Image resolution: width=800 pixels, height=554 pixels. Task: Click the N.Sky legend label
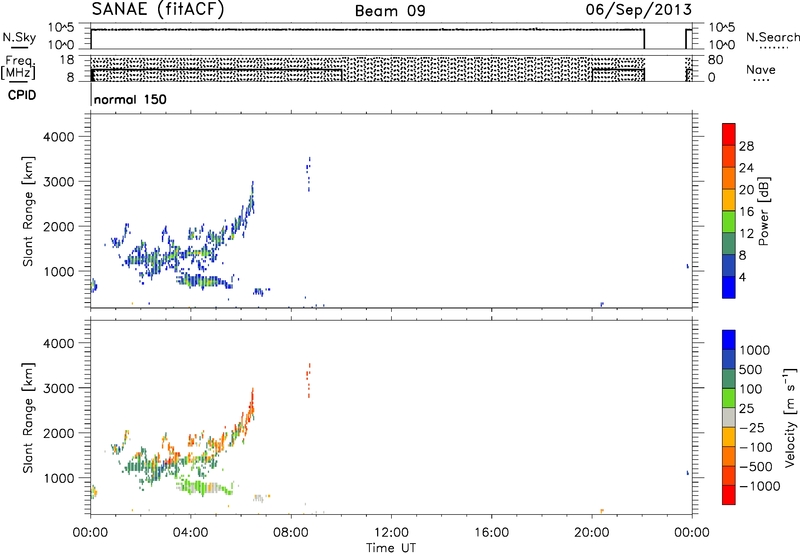point(19,37)
